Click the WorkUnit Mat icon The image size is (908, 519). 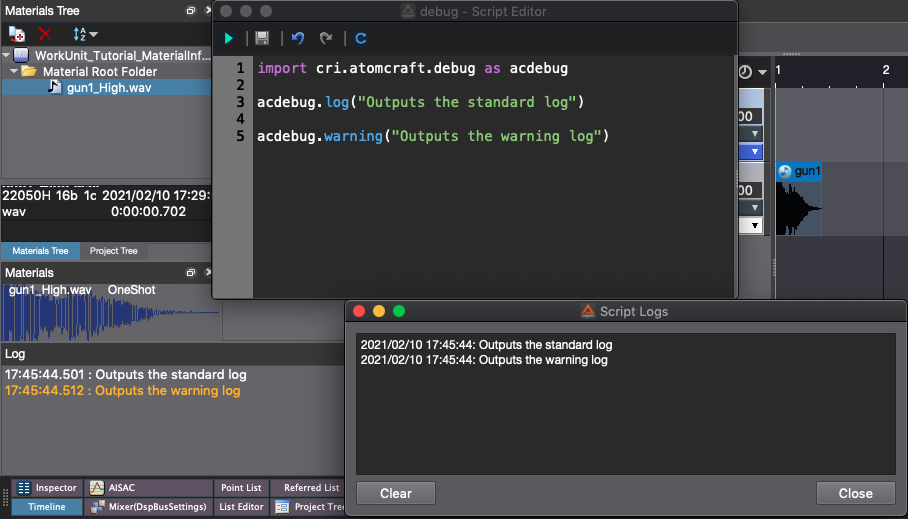tap(21, 55)
